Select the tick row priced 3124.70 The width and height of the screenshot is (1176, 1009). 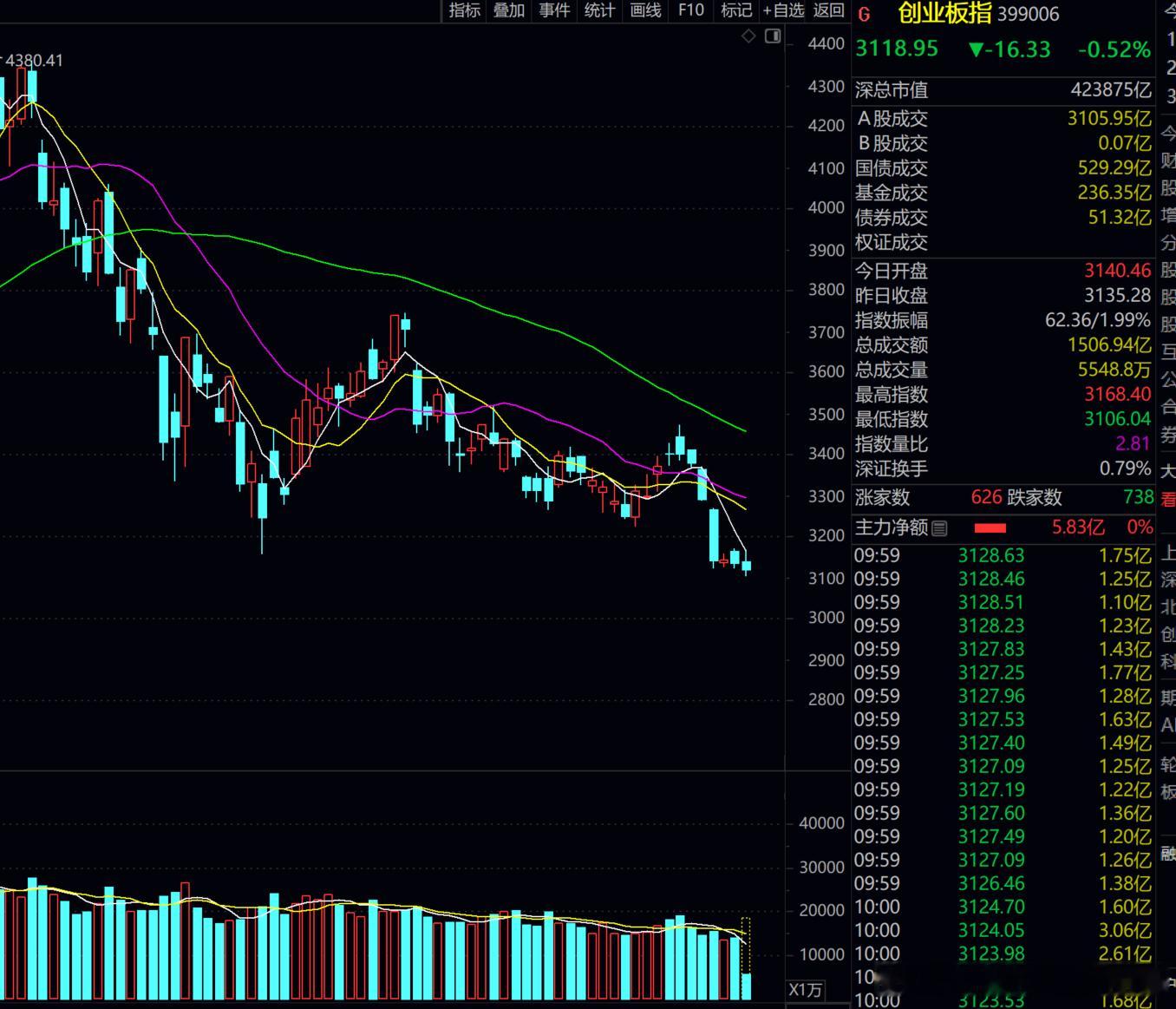pos(1003,907)
